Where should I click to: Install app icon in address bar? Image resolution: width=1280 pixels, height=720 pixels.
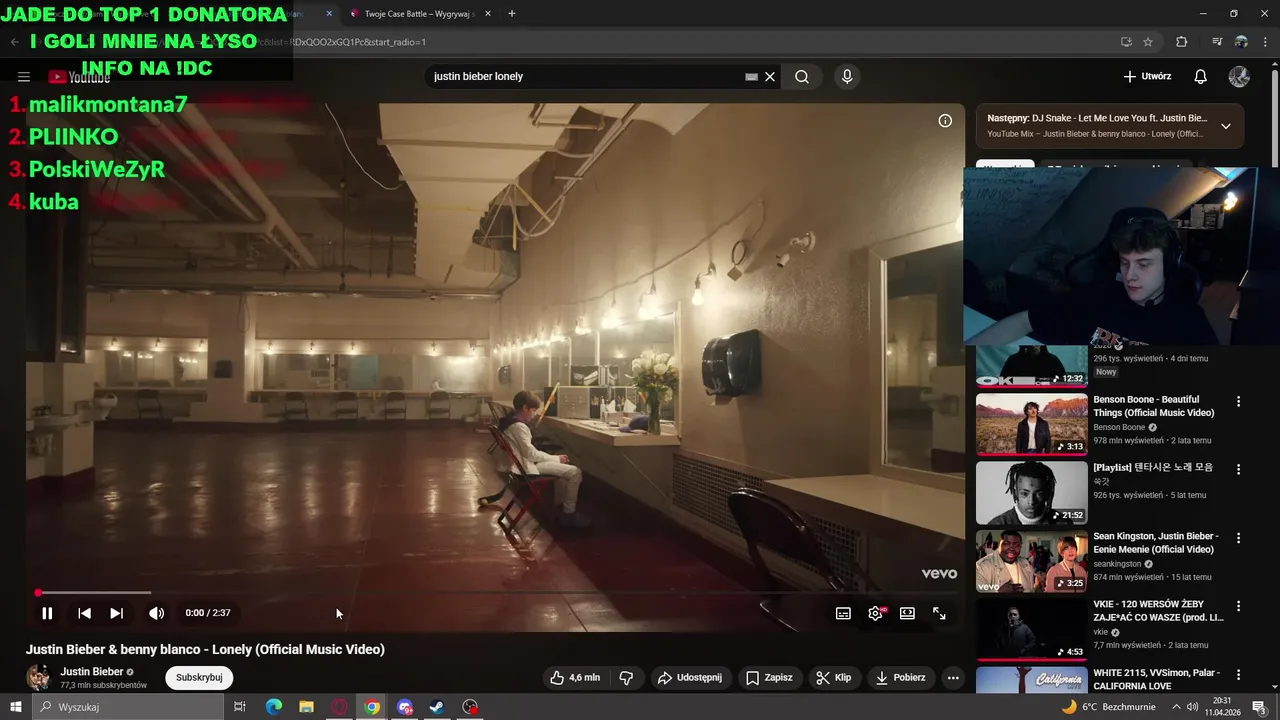pyautogui.click(x=1126, y=42)
